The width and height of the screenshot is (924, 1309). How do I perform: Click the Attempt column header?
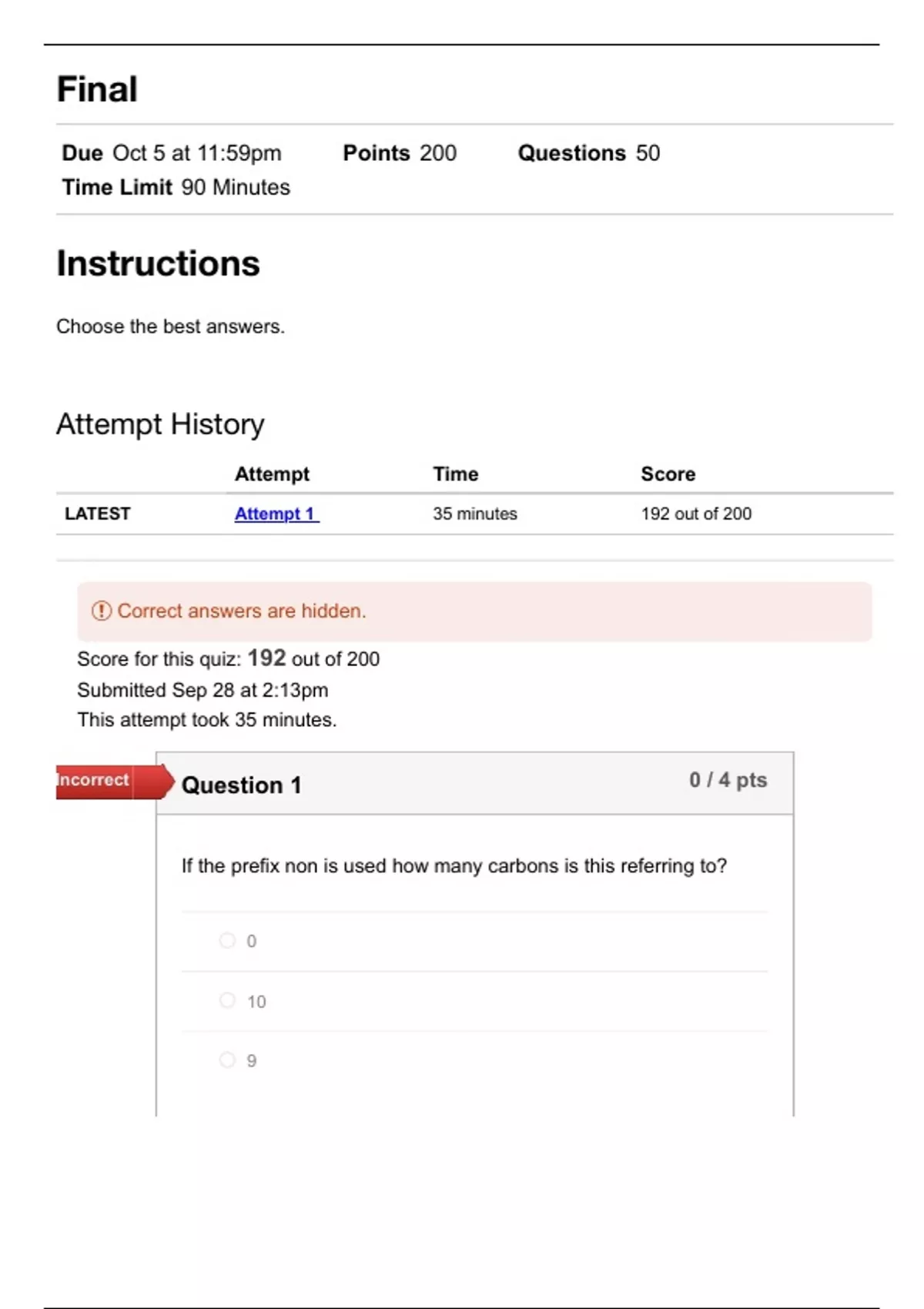(272, 474)
